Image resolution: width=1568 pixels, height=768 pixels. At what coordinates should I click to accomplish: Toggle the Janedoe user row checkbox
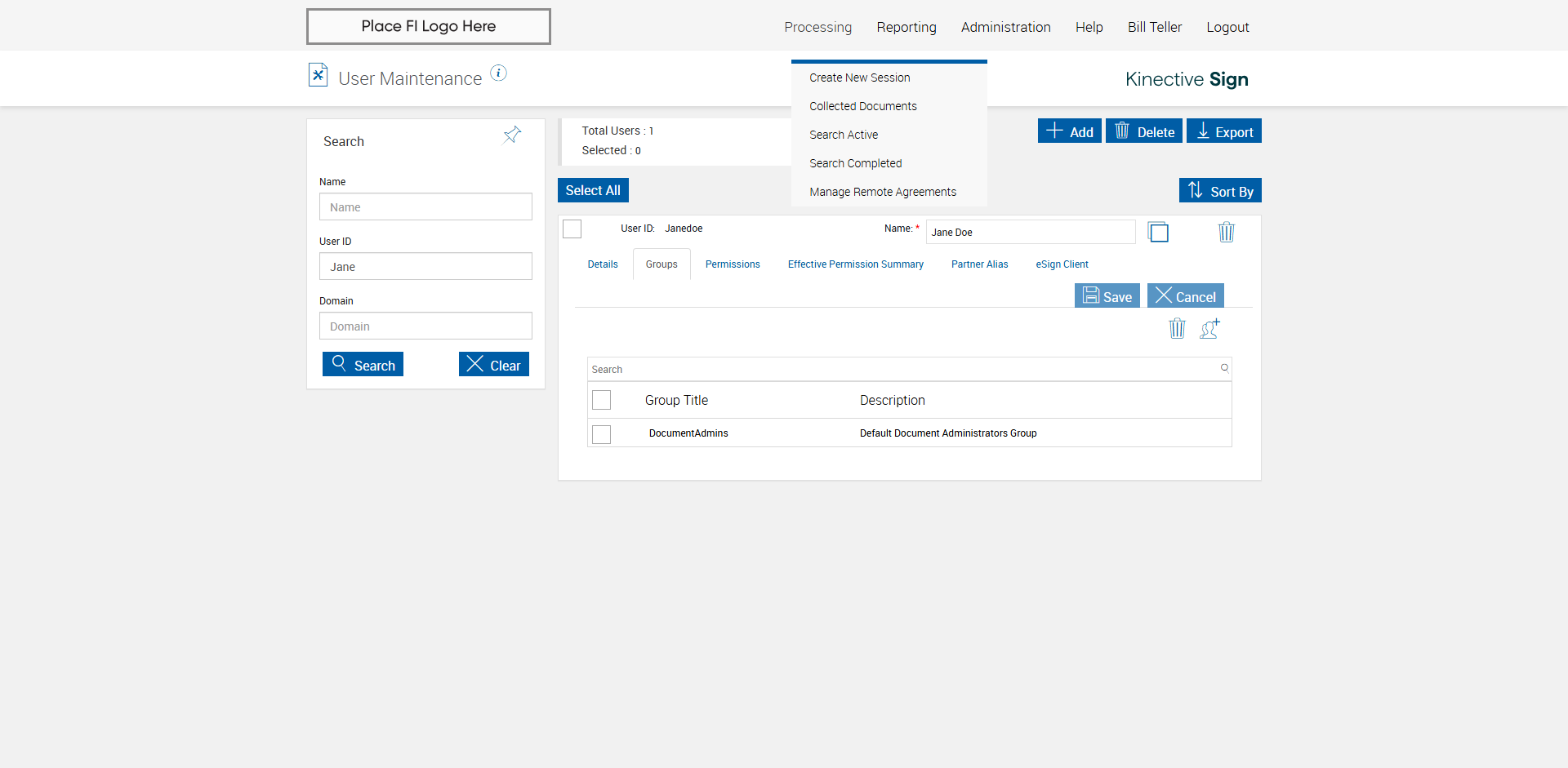pos(572,229)
